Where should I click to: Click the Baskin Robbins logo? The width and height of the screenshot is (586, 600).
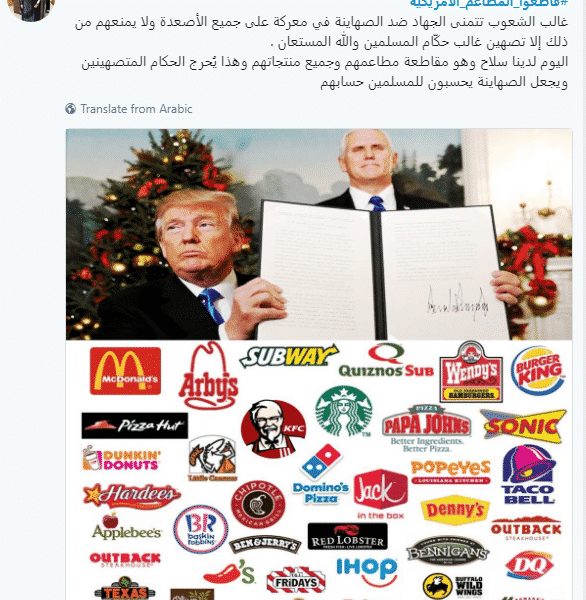coord(201,529)
